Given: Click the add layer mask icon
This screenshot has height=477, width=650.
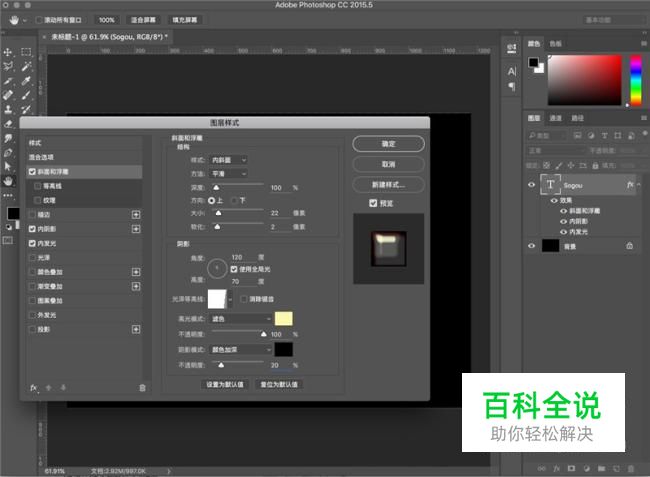Looking at the screenshot, I should coord(571,469).
